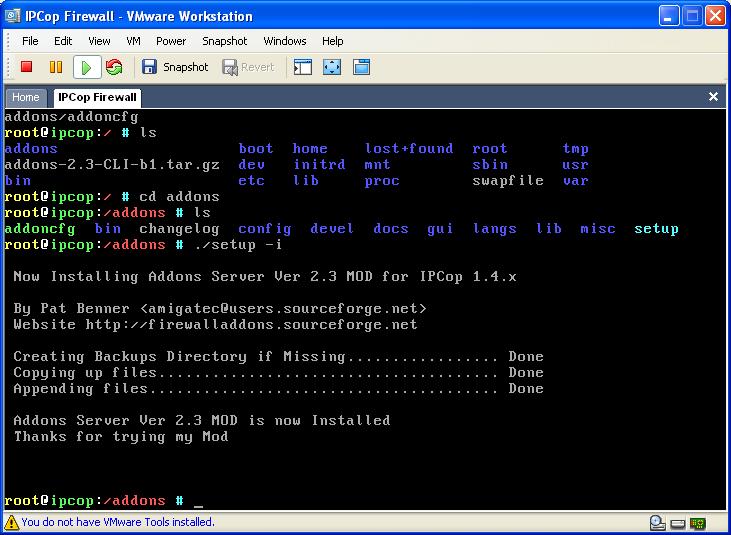Take a snapshot with the Snapshot button

[175, 67]
